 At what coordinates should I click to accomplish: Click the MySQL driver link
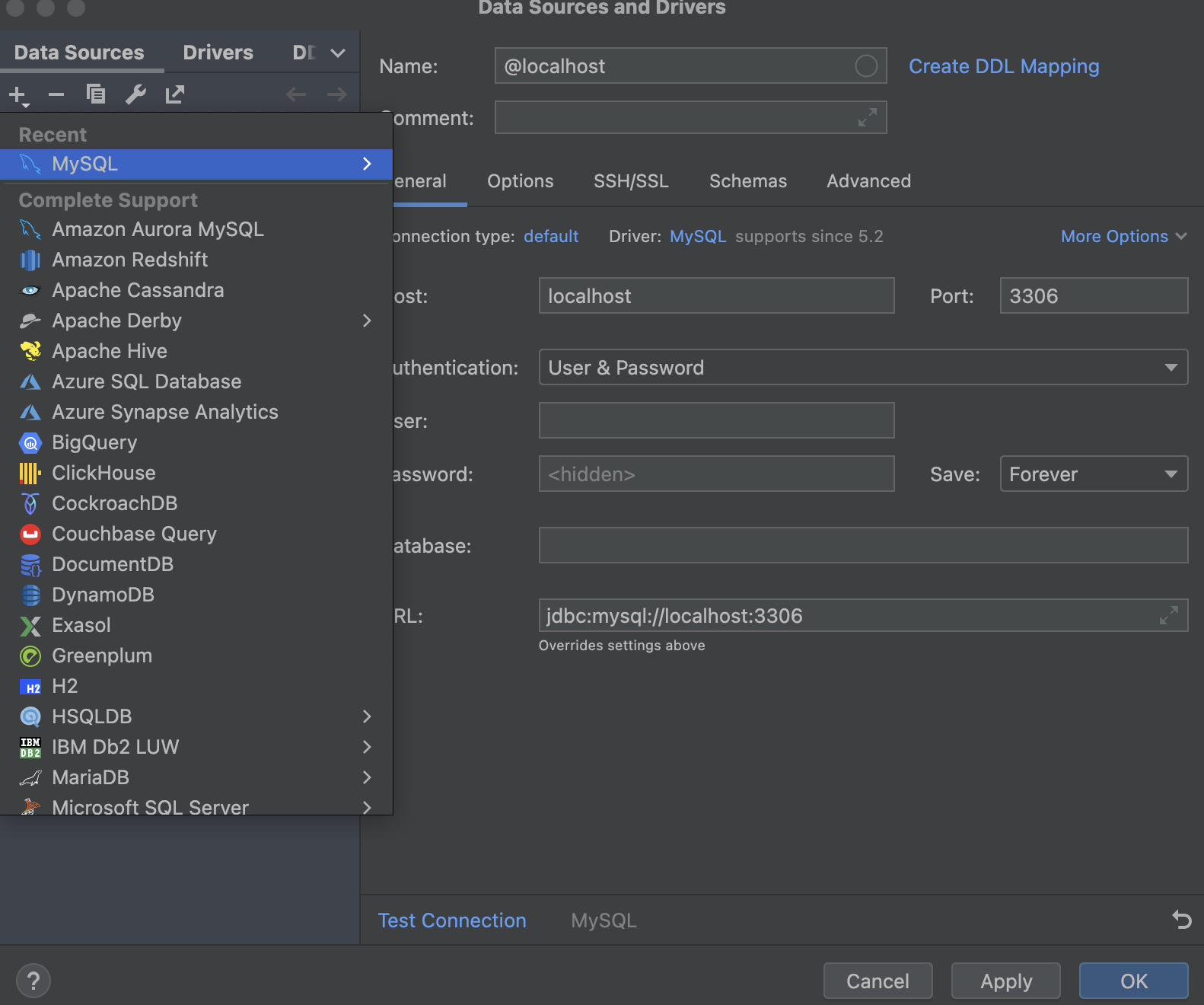(x=698, y=236)
